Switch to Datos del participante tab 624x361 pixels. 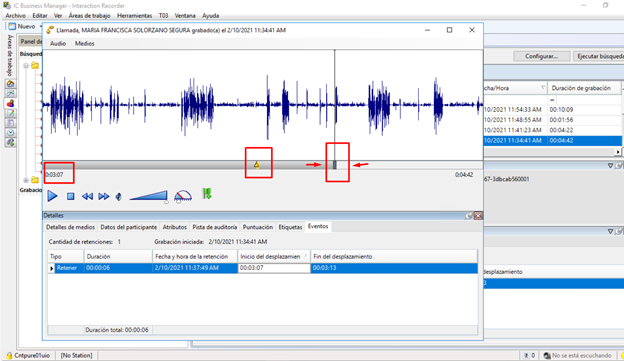(x=129, y=227)
